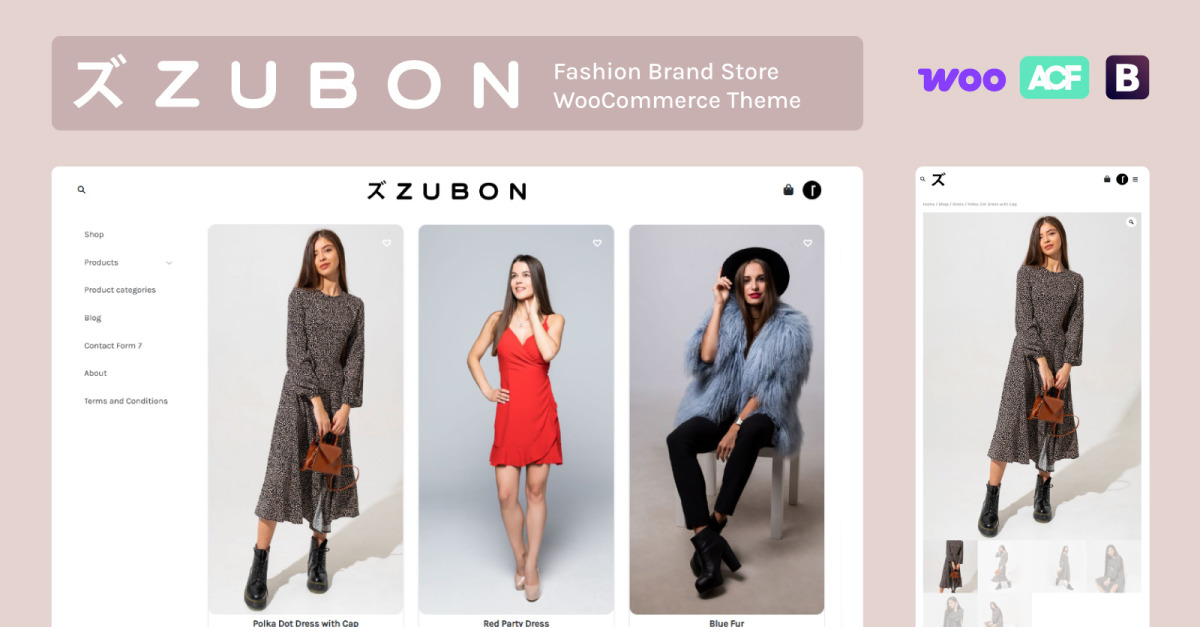
Task: Toggle wishlist heart on Polka Dot Dress
Action: point(387,243)
